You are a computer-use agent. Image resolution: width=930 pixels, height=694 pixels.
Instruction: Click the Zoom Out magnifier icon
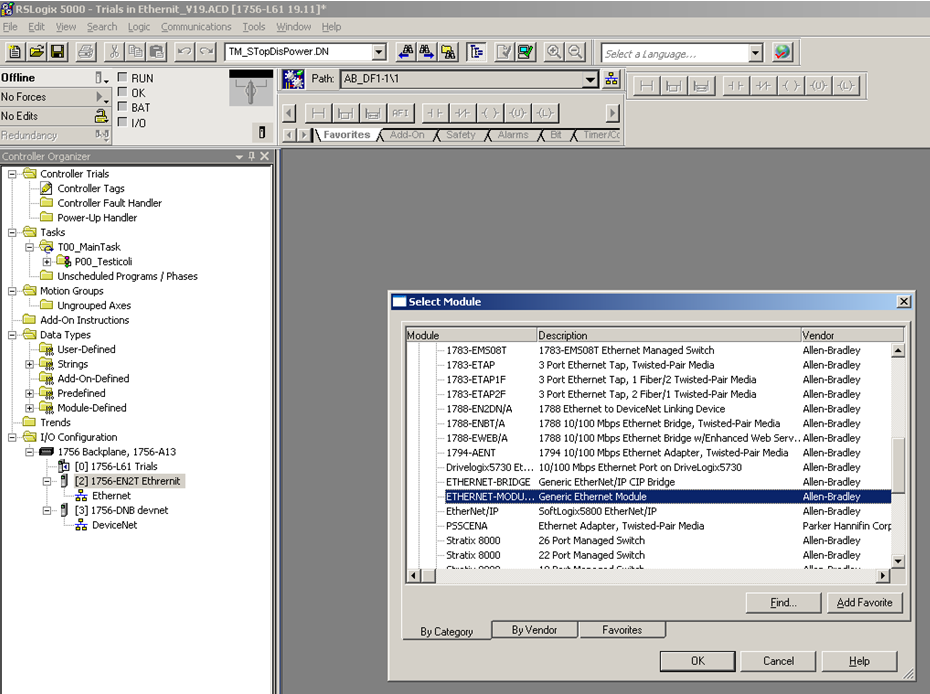point(575,52)
